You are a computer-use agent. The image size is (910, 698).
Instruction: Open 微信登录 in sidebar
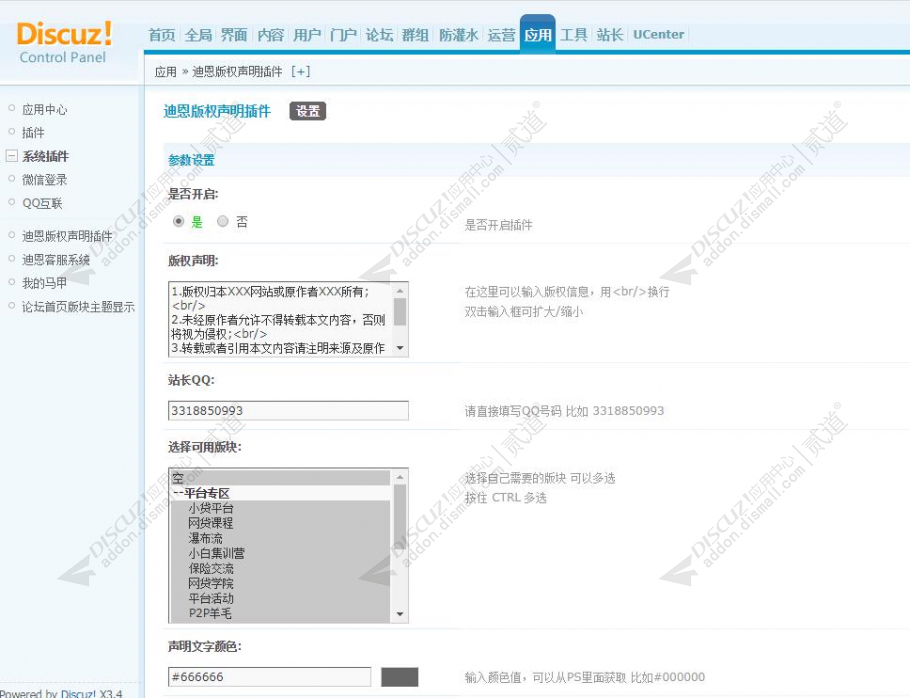(45, 180)
